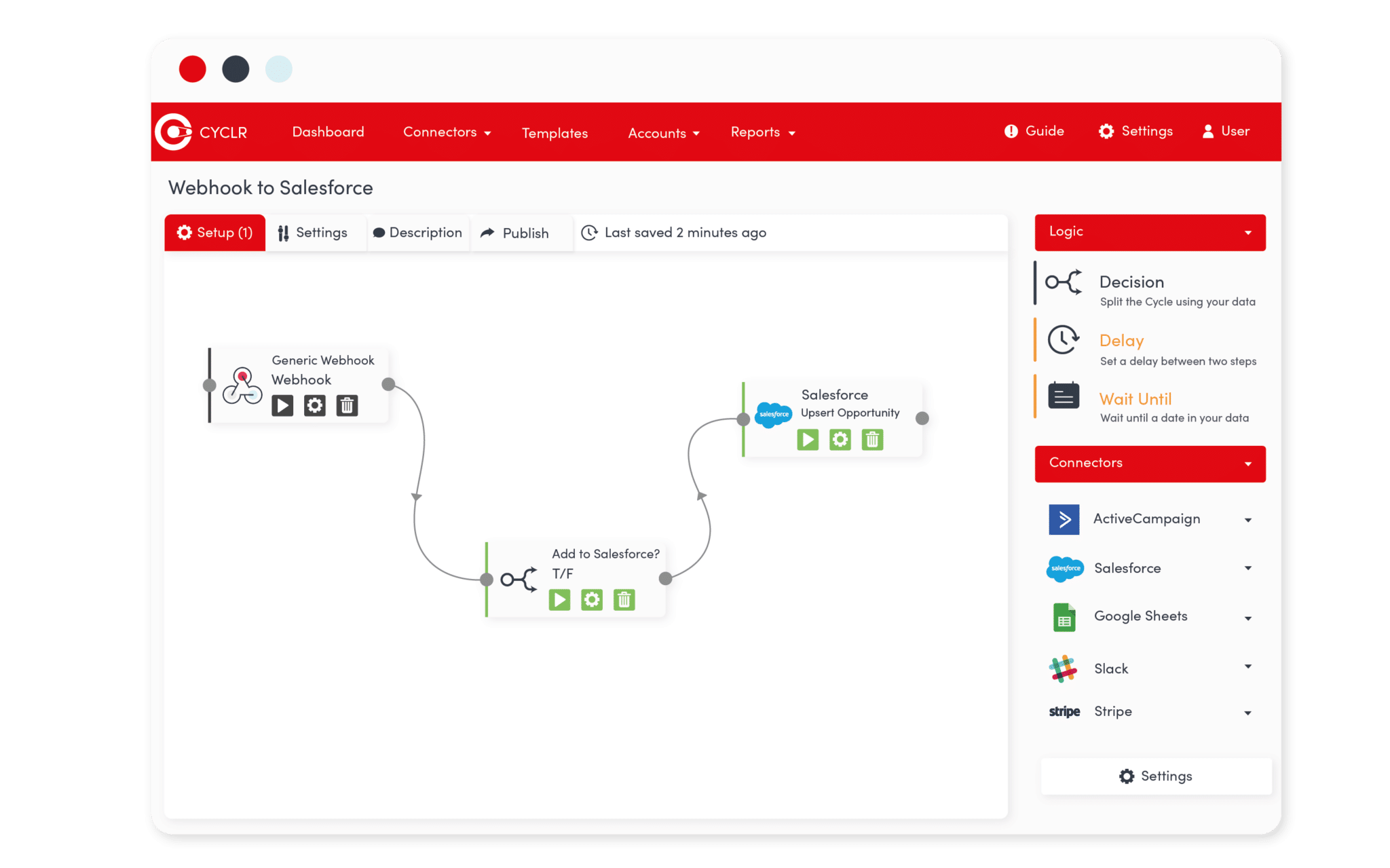Image resolution: width=1390 pixels, height=868 pixels.
Task: Switch to the Description tab
Action: [x=417, y=233]
